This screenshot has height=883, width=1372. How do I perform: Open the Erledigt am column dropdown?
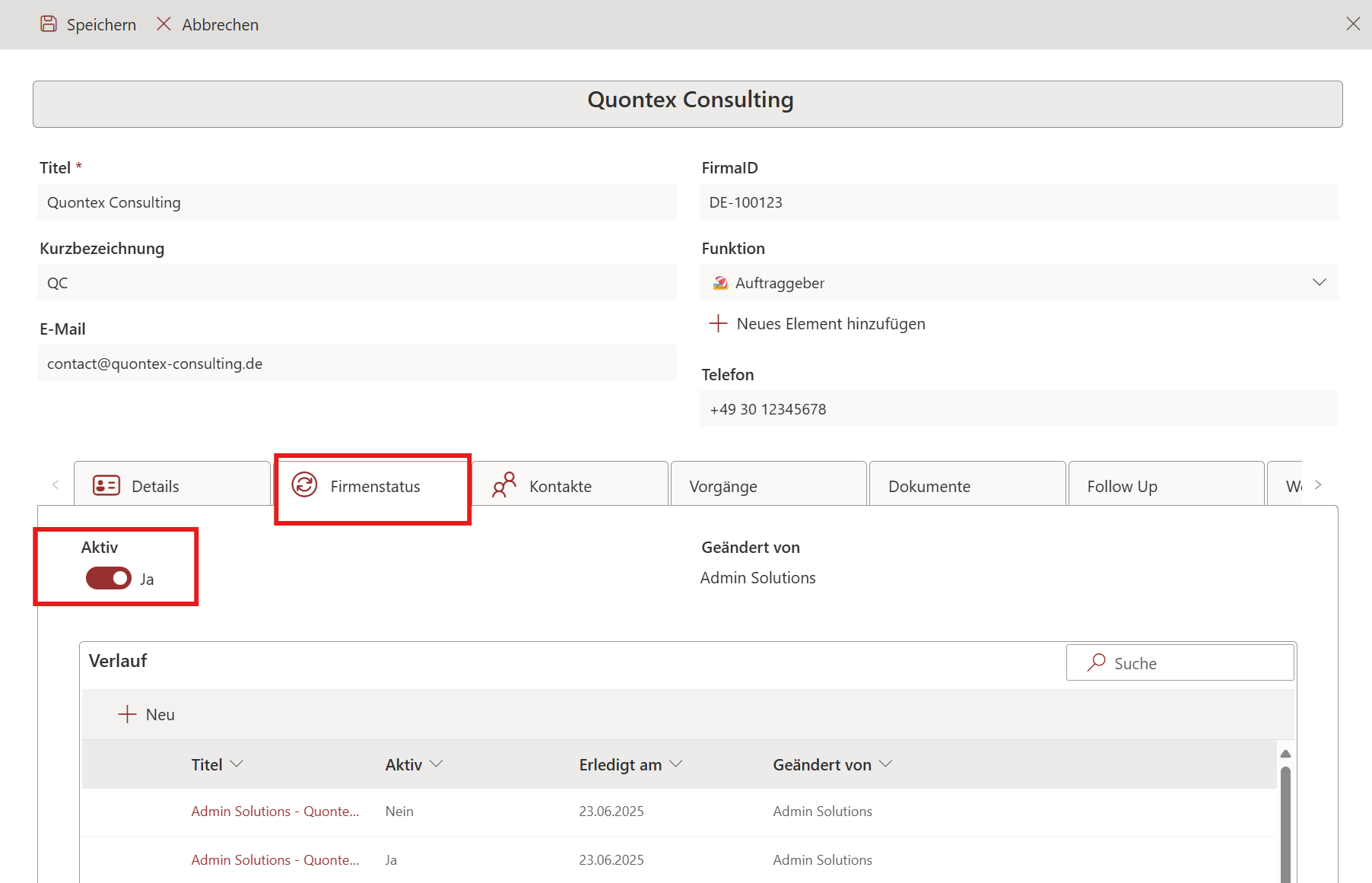[675, 764]
